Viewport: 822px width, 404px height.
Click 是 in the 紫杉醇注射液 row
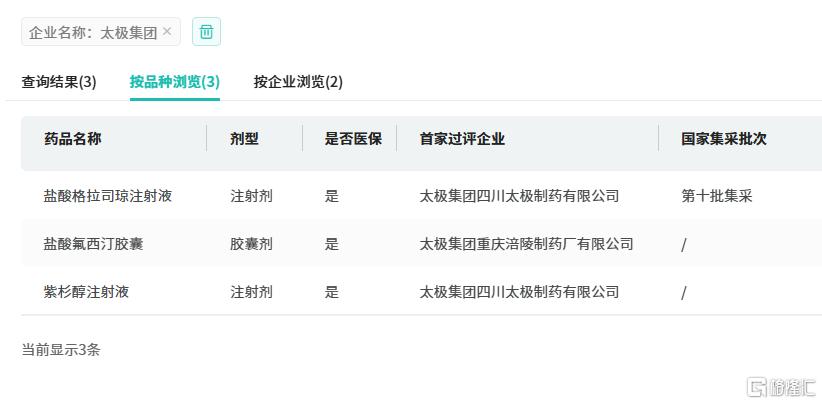click(x=332, y=292)
